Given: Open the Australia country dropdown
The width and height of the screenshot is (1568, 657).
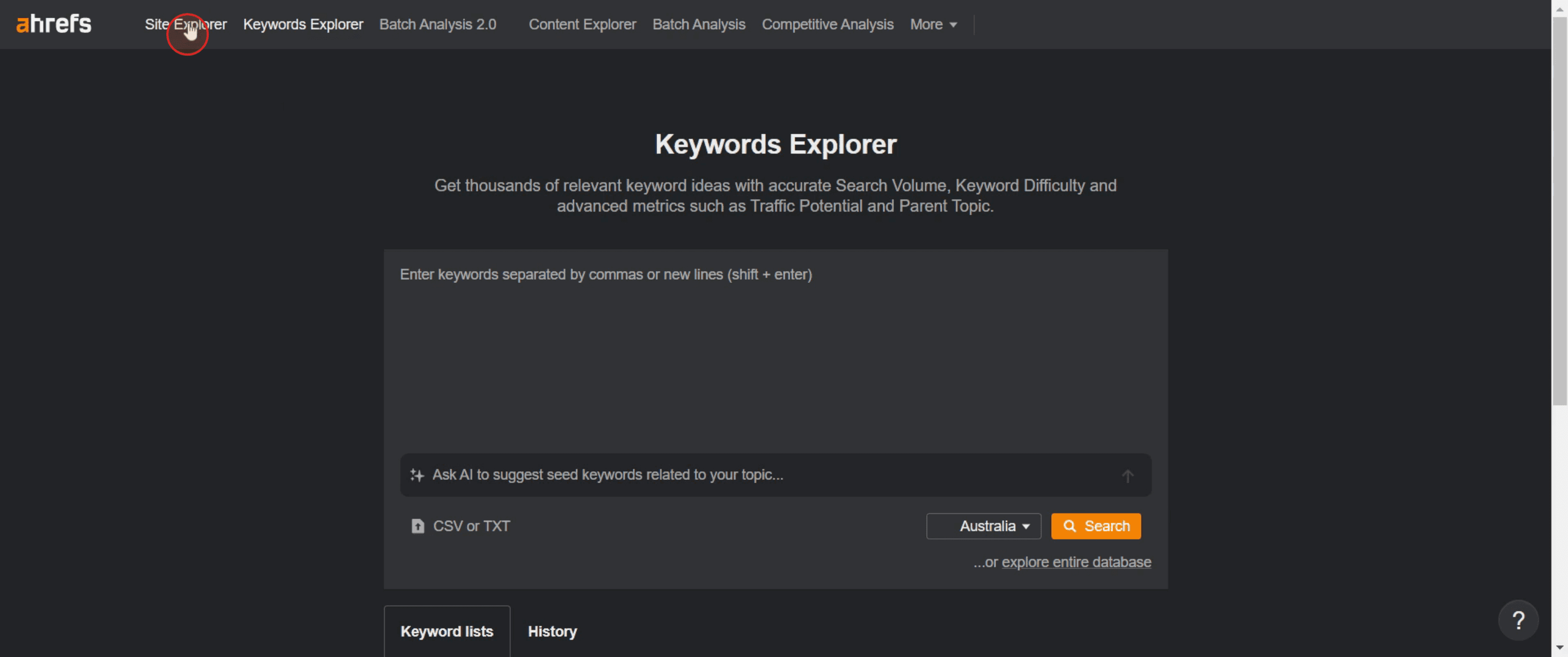Looking at the screenshot, I should pos(984,526).
